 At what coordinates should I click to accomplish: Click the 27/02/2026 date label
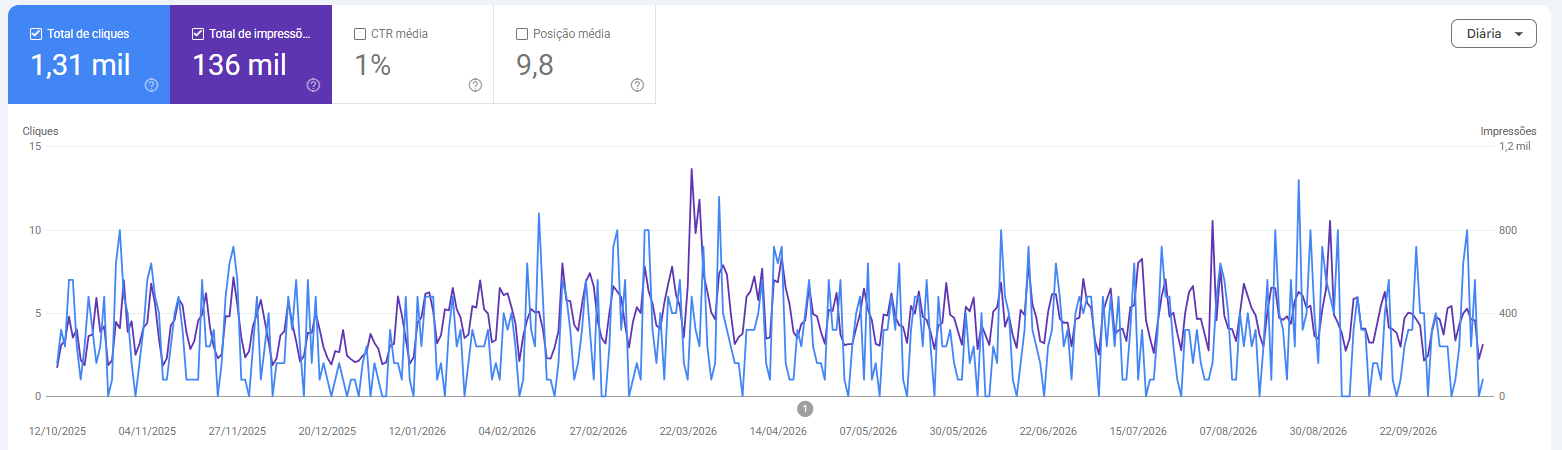point(598,432)
